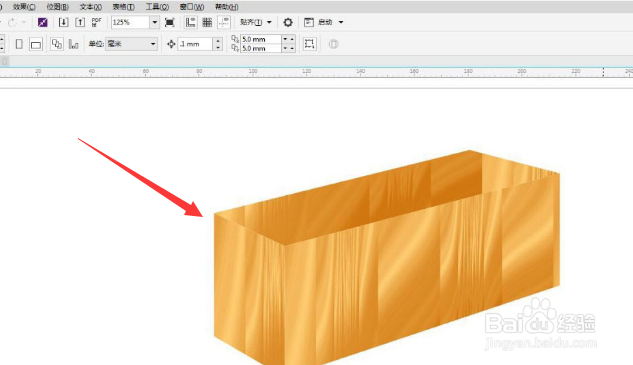
Task: Toggle the show guidelines icon
Action: coord(224,22)
